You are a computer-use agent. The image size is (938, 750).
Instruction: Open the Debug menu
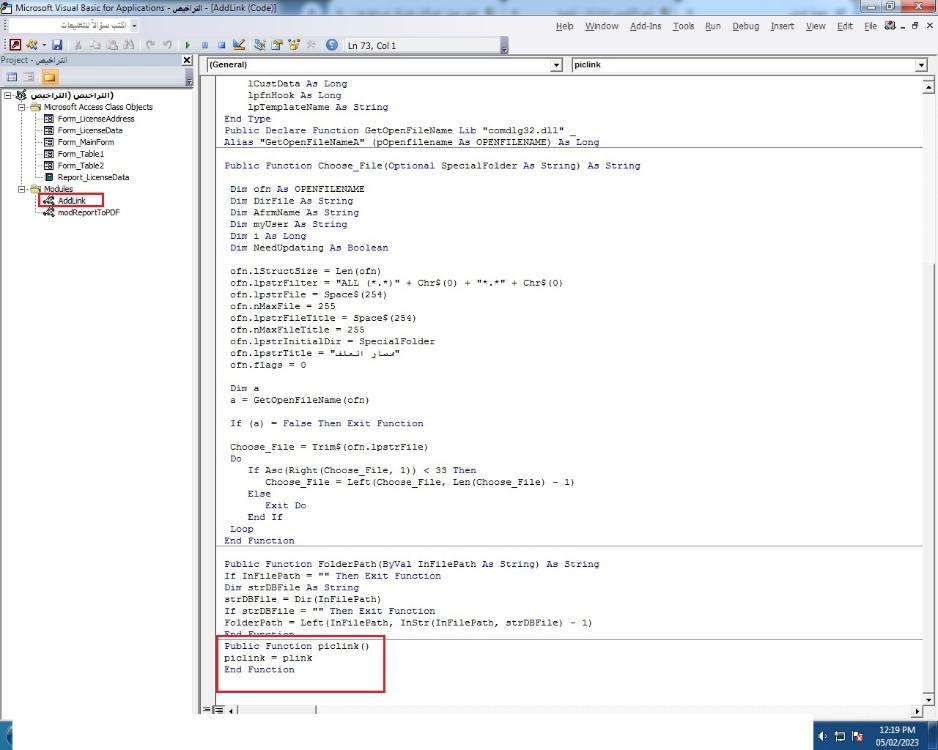click(x=745, y=26)
